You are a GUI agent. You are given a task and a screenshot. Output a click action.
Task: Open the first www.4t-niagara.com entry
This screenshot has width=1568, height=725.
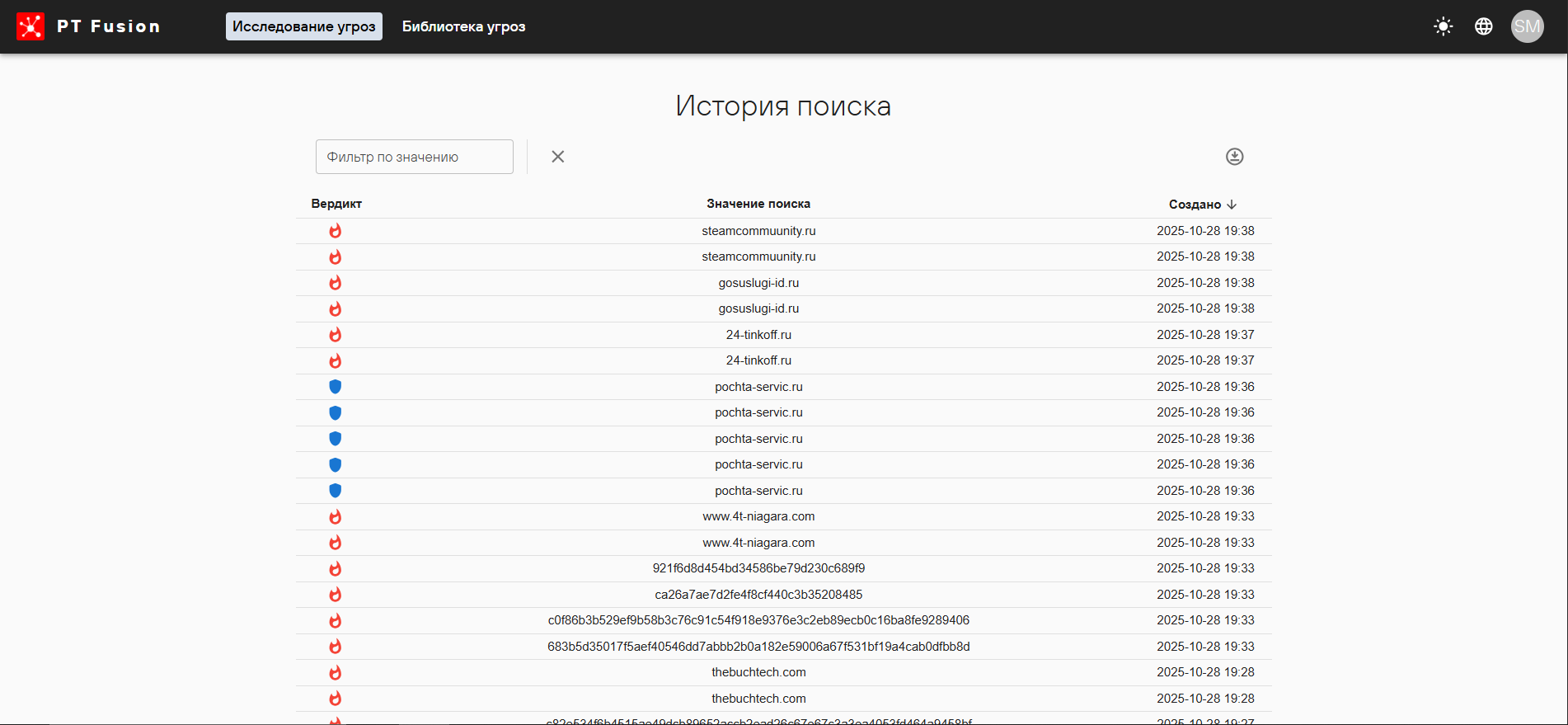coord(758,516)
